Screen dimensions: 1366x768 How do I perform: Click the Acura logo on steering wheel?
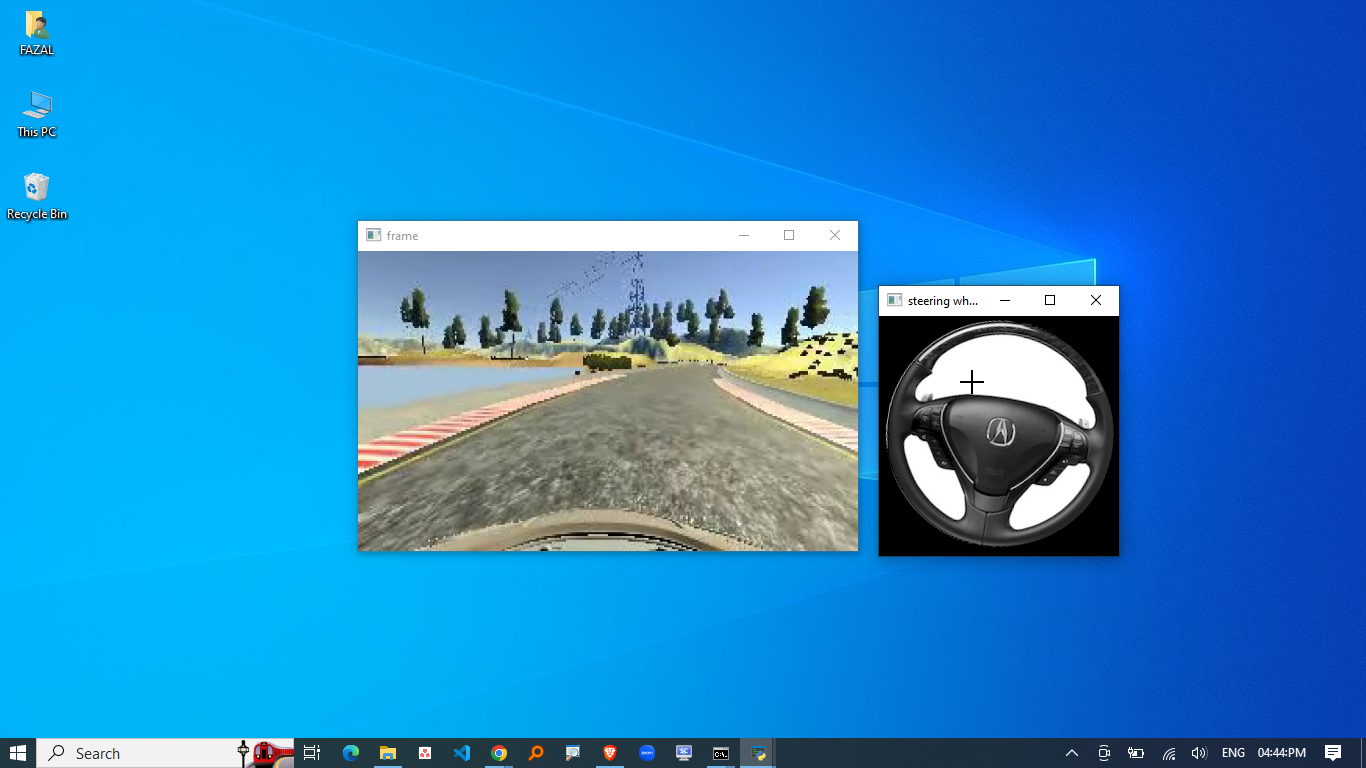tap(1000, 431)
